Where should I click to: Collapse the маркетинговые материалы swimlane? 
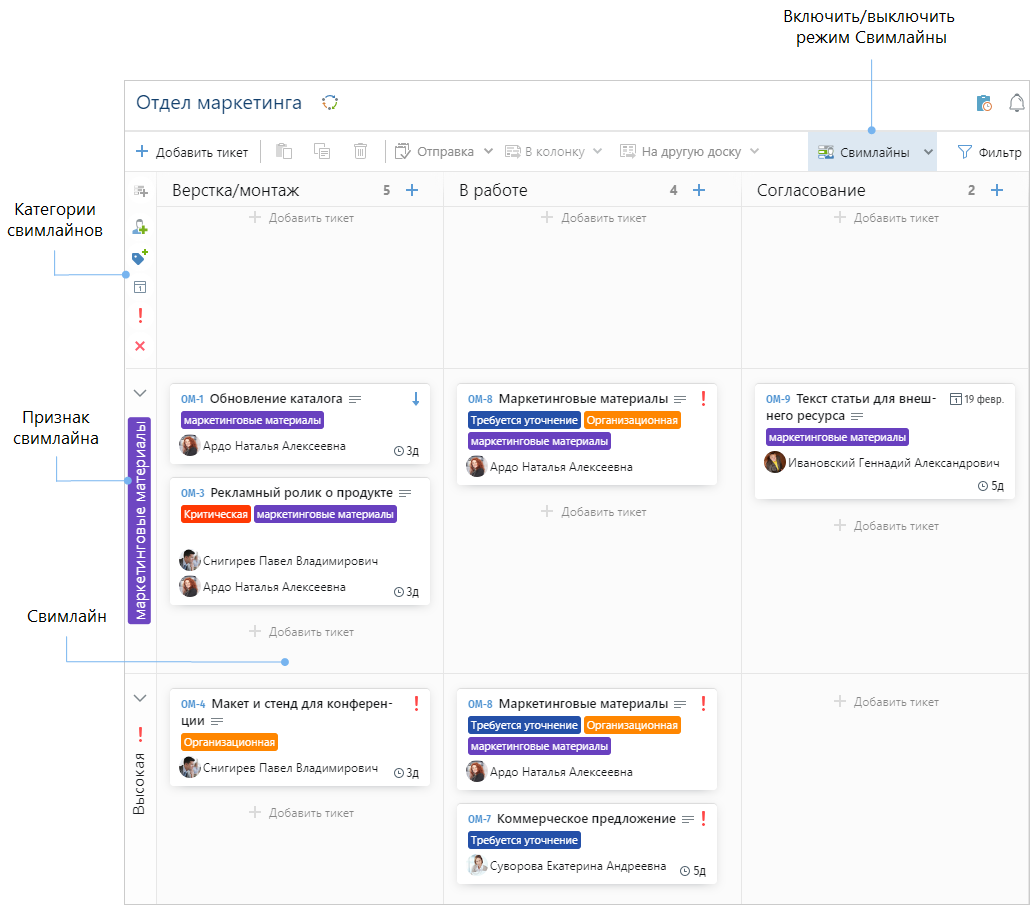coord(140,393)
